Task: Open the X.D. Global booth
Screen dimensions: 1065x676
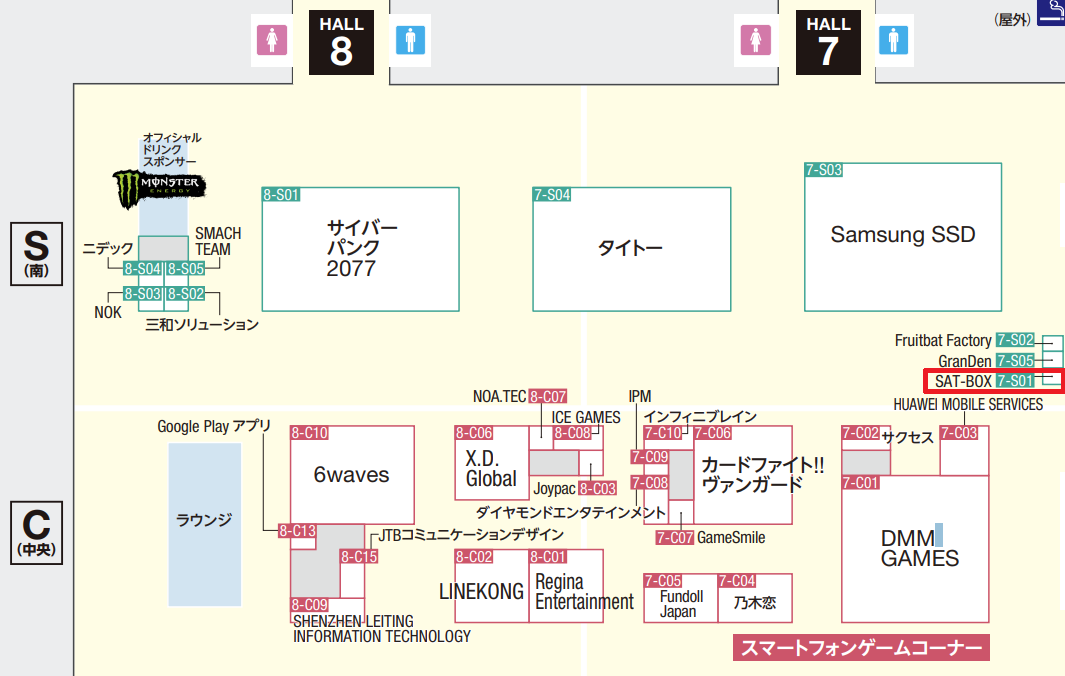Action: point(492,463)
